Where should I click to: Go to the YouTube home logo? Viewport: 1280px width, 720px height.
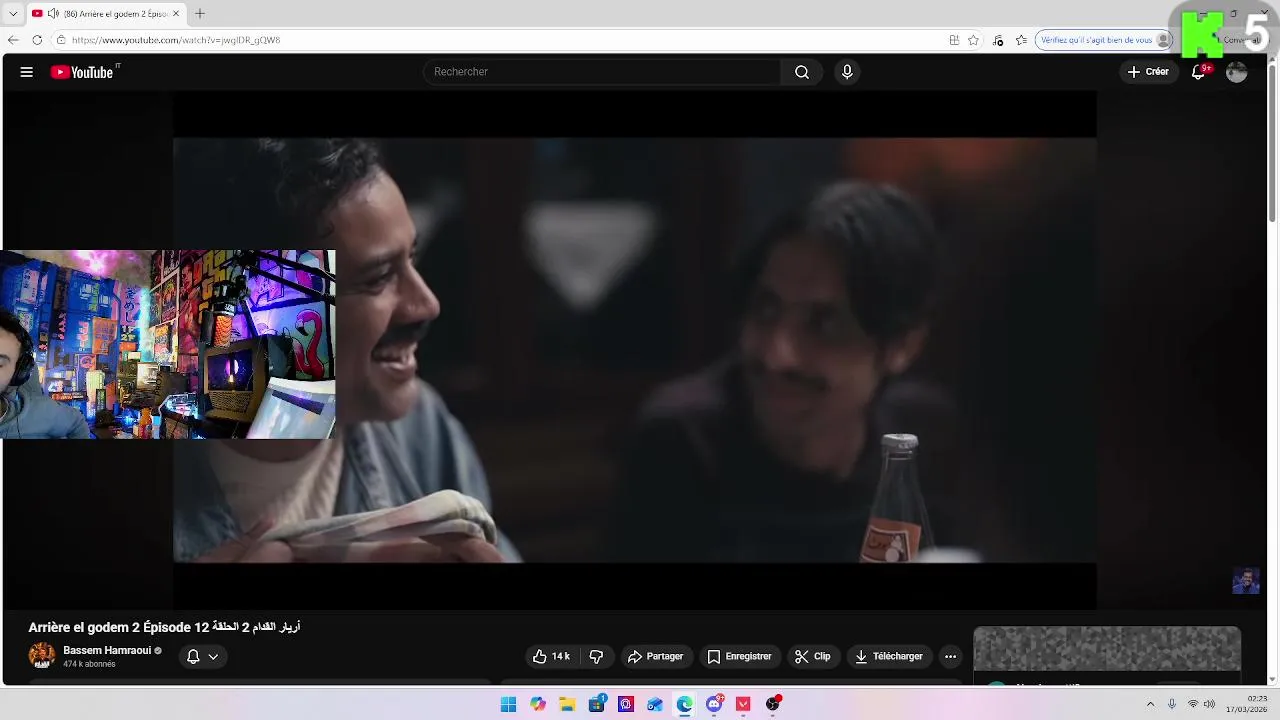tap(83, 72)
